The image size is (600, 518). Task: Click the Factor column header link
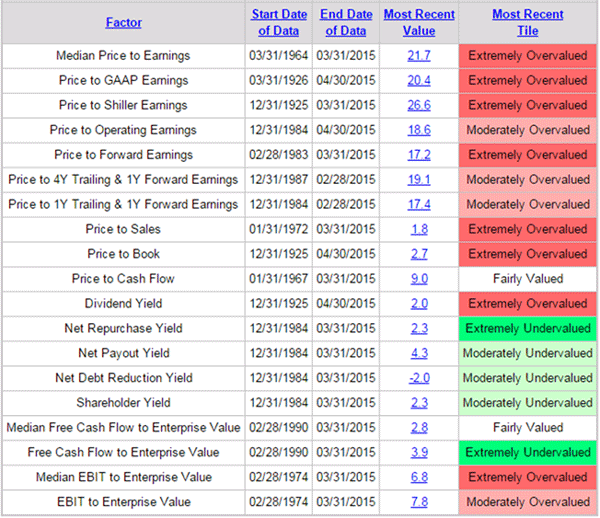123,22
